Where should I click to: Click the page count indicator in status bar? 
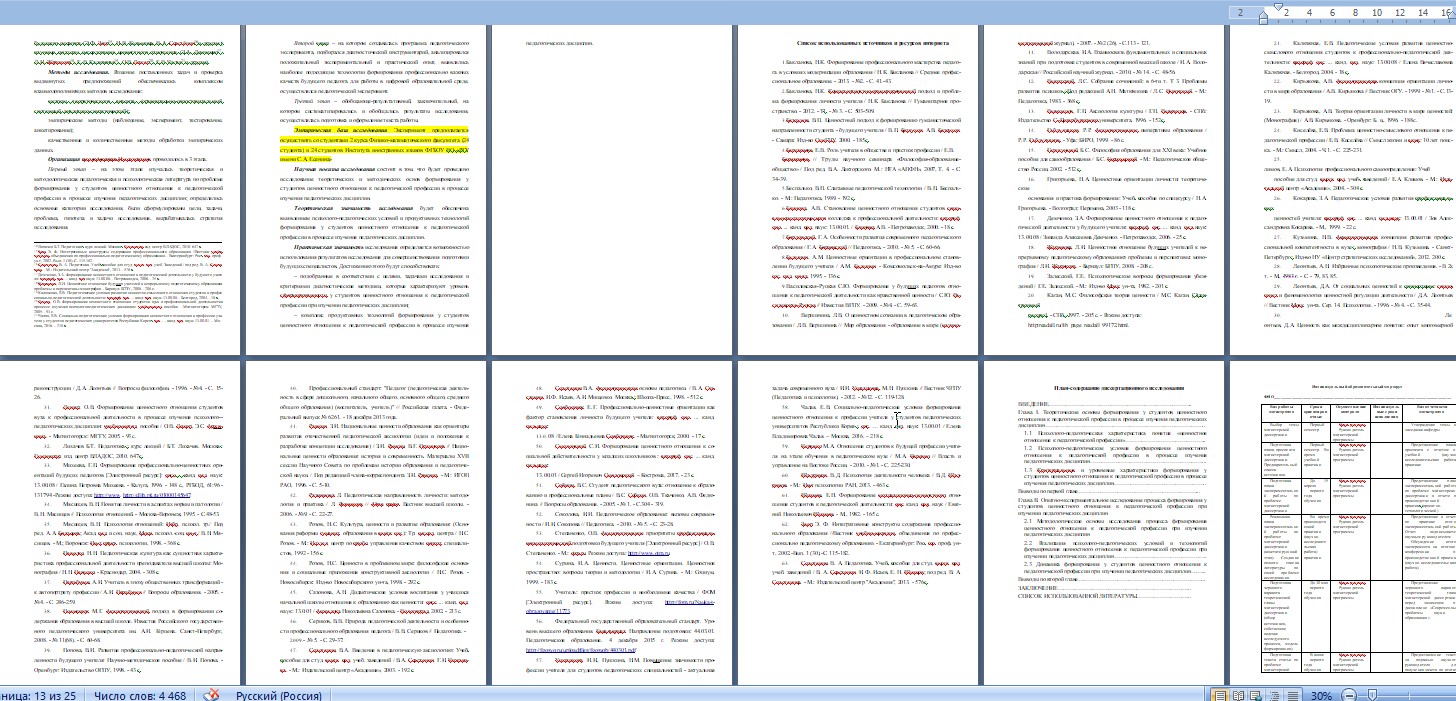click(x=28, y=692)
